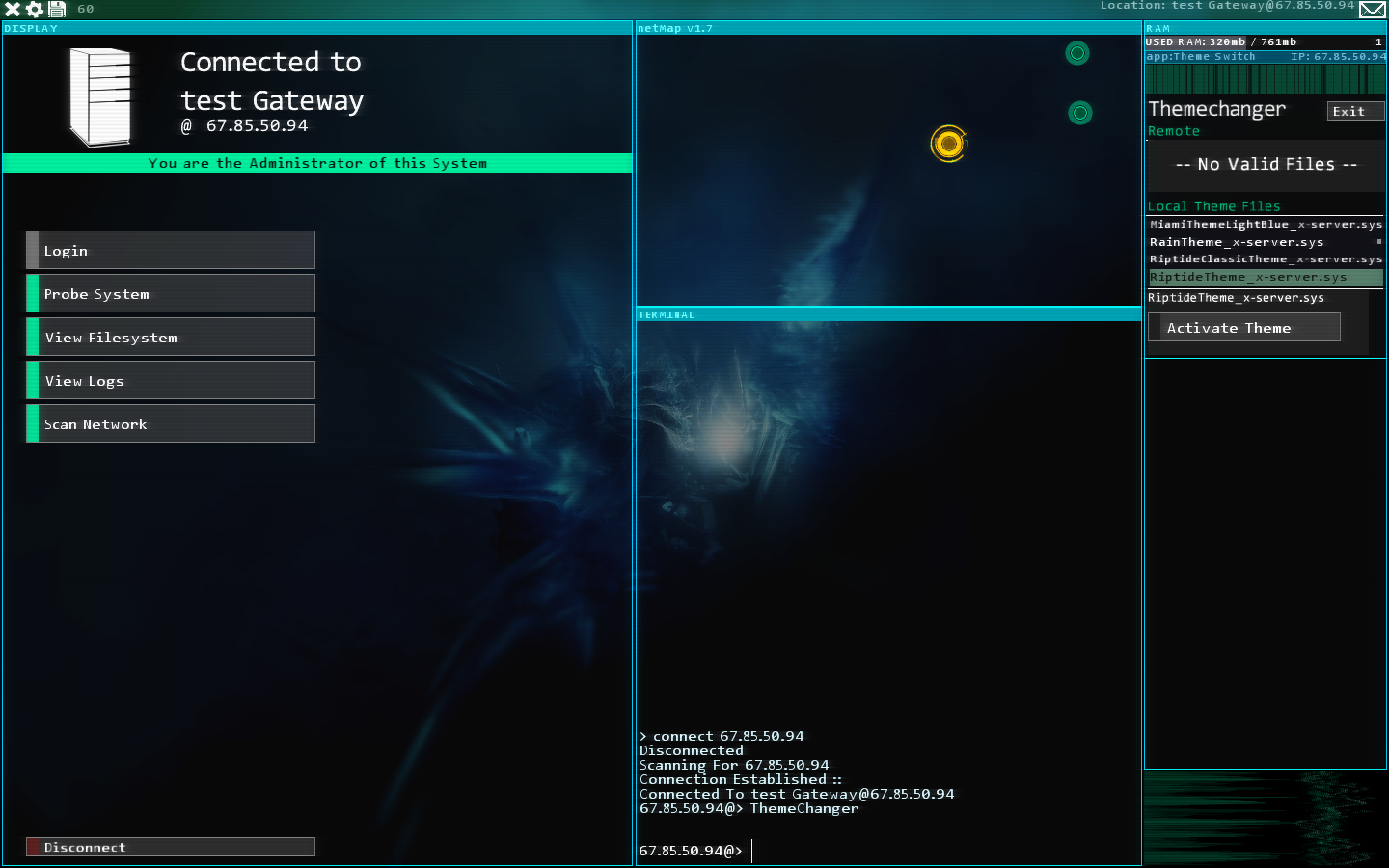The width and height of the screenshot is (1389, 868).
Task: Select the yellow highlighted node on netMap
Action: click(949, 144)
